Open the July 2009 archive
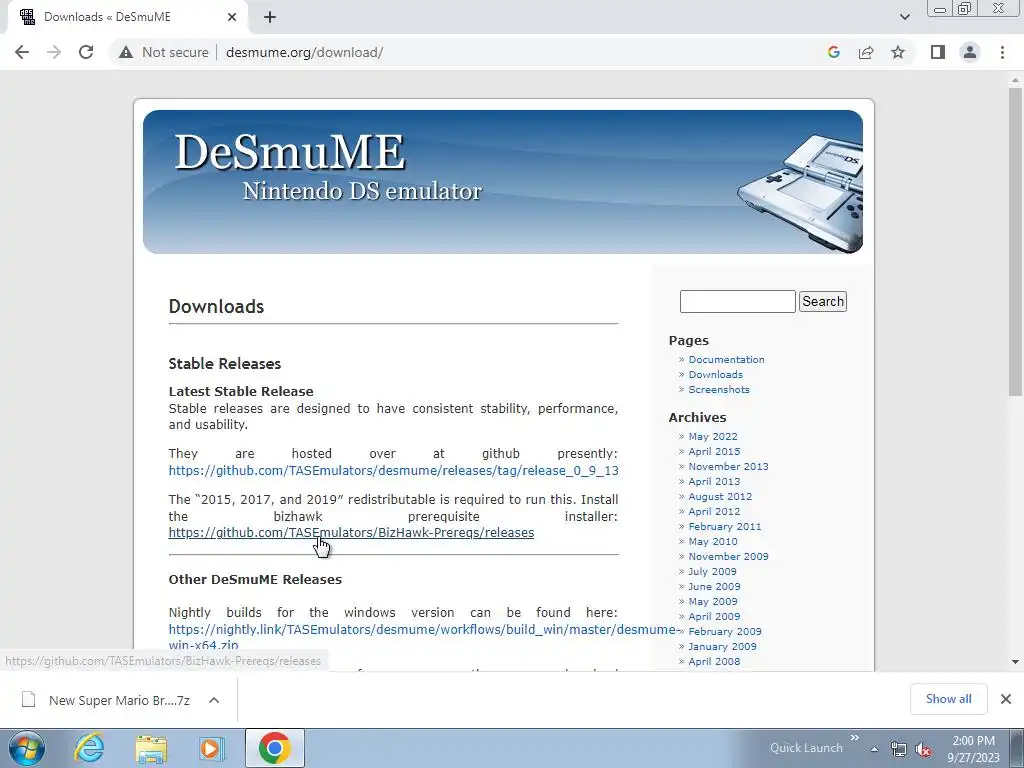The height and width of the screenshot is (768, 1024). pyautogui.click(x=712, y=572)
